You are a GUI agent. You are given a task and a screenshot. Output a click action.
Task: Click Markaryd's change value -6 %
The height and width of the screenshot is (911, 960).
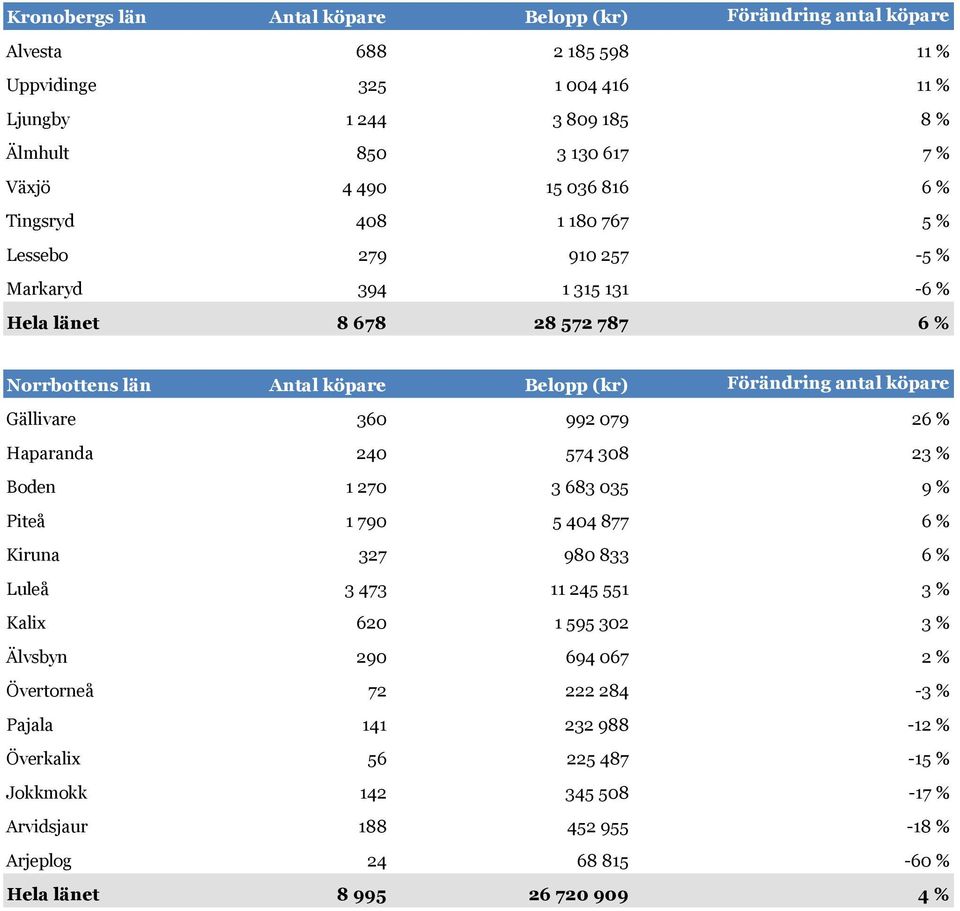[x=931, y=290]
